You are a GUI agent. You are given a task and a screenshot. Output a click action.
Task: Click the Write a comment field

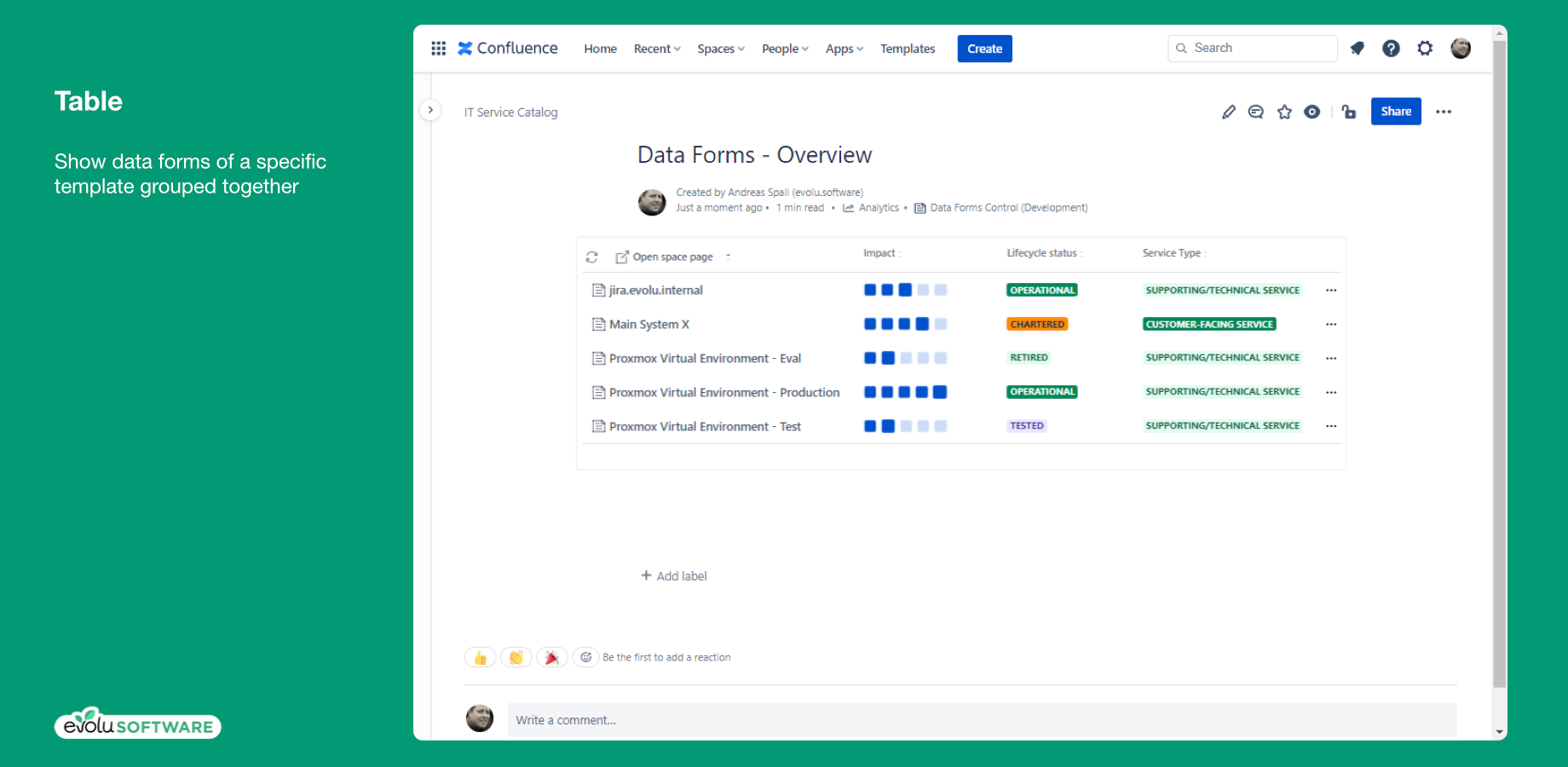coord(982,720)
